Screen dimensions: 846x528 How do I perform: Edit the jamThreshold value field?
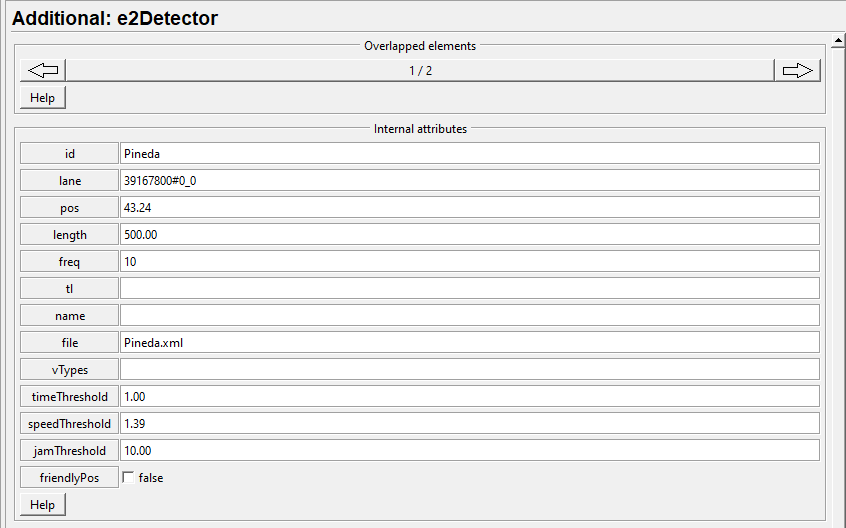click(469, 451)
